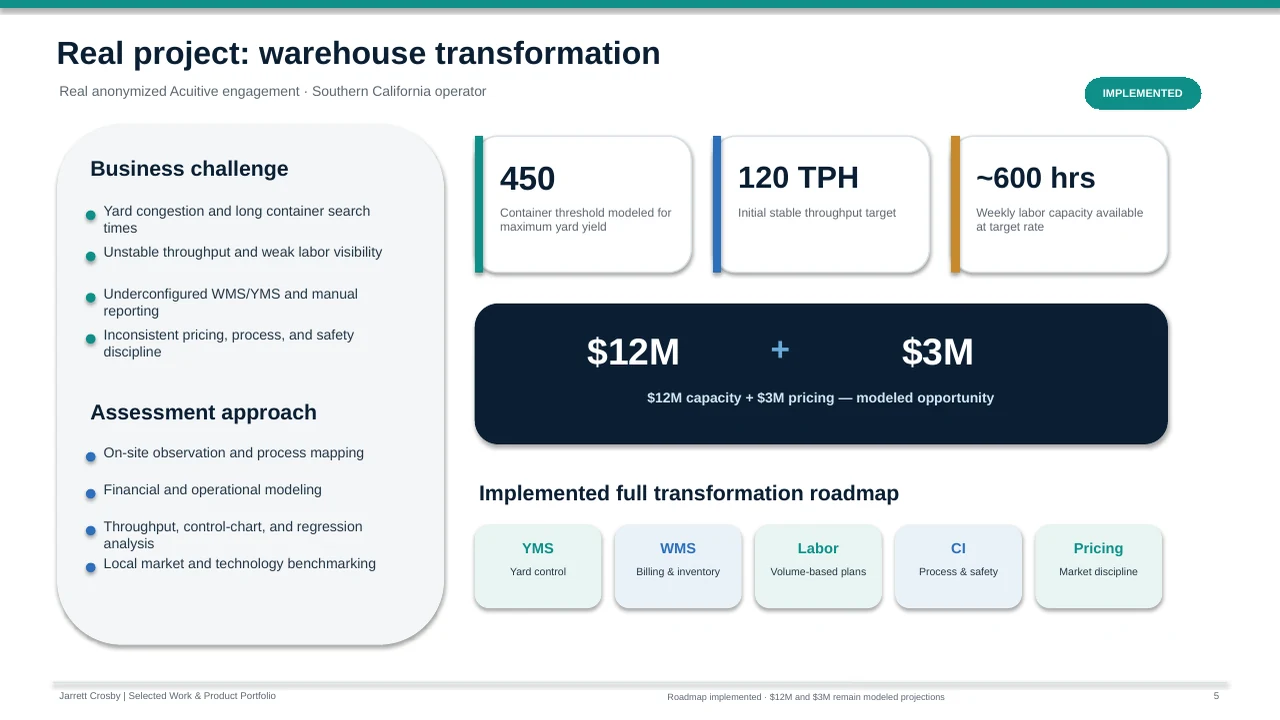The height and width of the screenshot is (720, 1280).
Task: Click the ~600 hrs labor capacity card
Action: pos(1059,204)
